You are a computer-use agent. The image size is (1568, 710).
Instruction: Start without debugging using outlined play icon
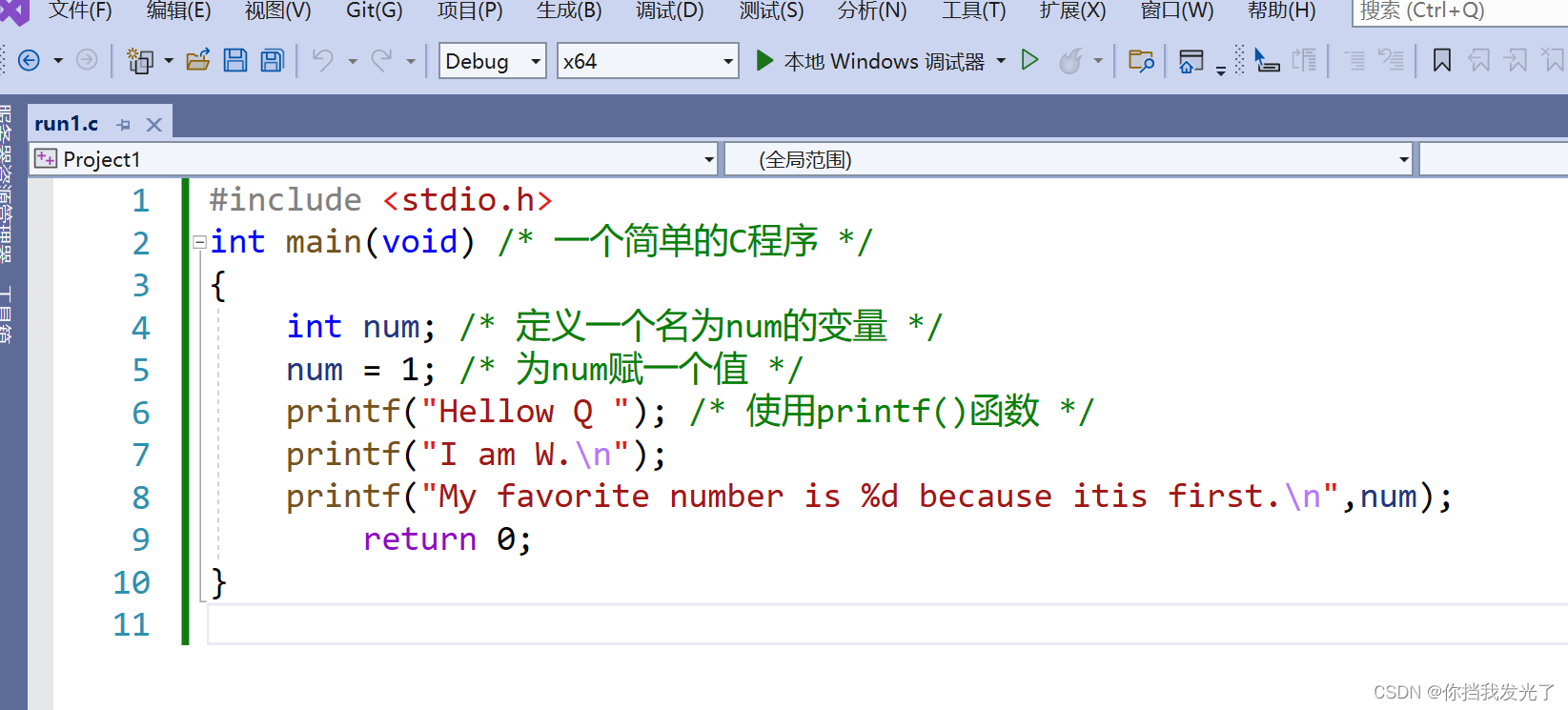(x=1029, y=61)
